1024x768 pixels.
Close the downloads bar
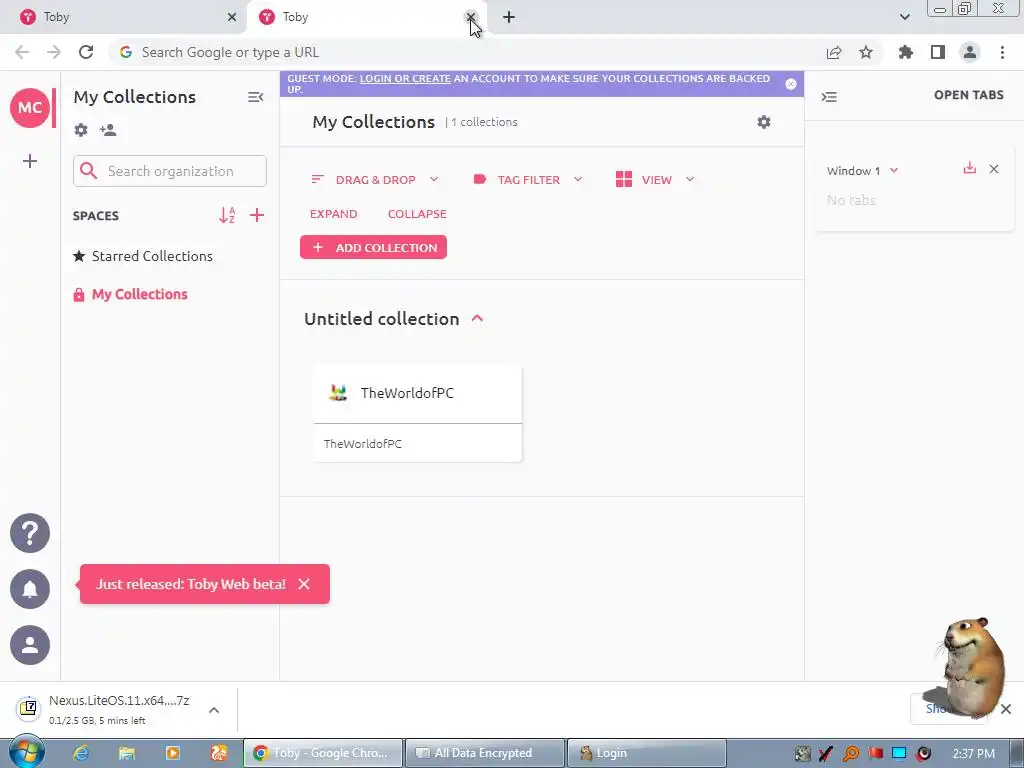(1006, 709)
